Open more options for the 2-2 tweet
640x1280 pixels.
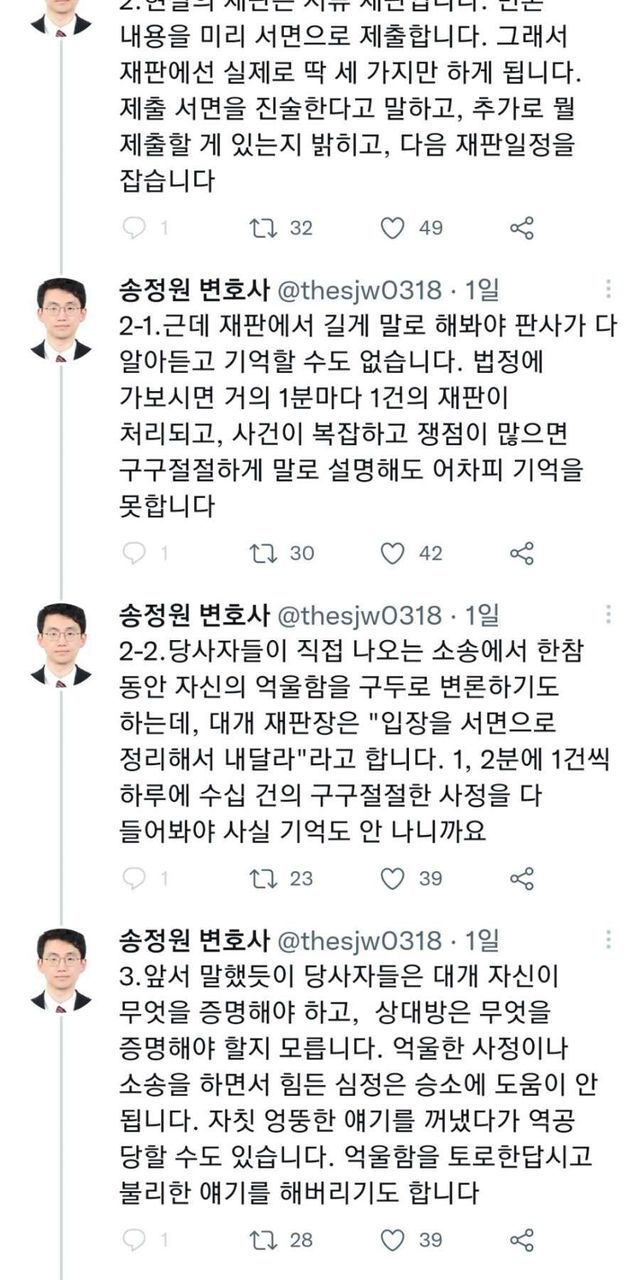pyautogui.click(x=609, y=615)
